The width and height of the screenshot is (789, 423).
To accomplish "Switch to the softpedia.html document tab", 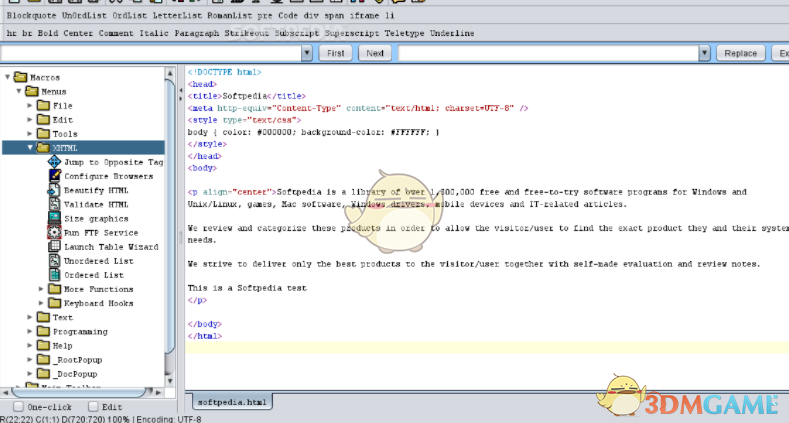I will pos(231,401).
